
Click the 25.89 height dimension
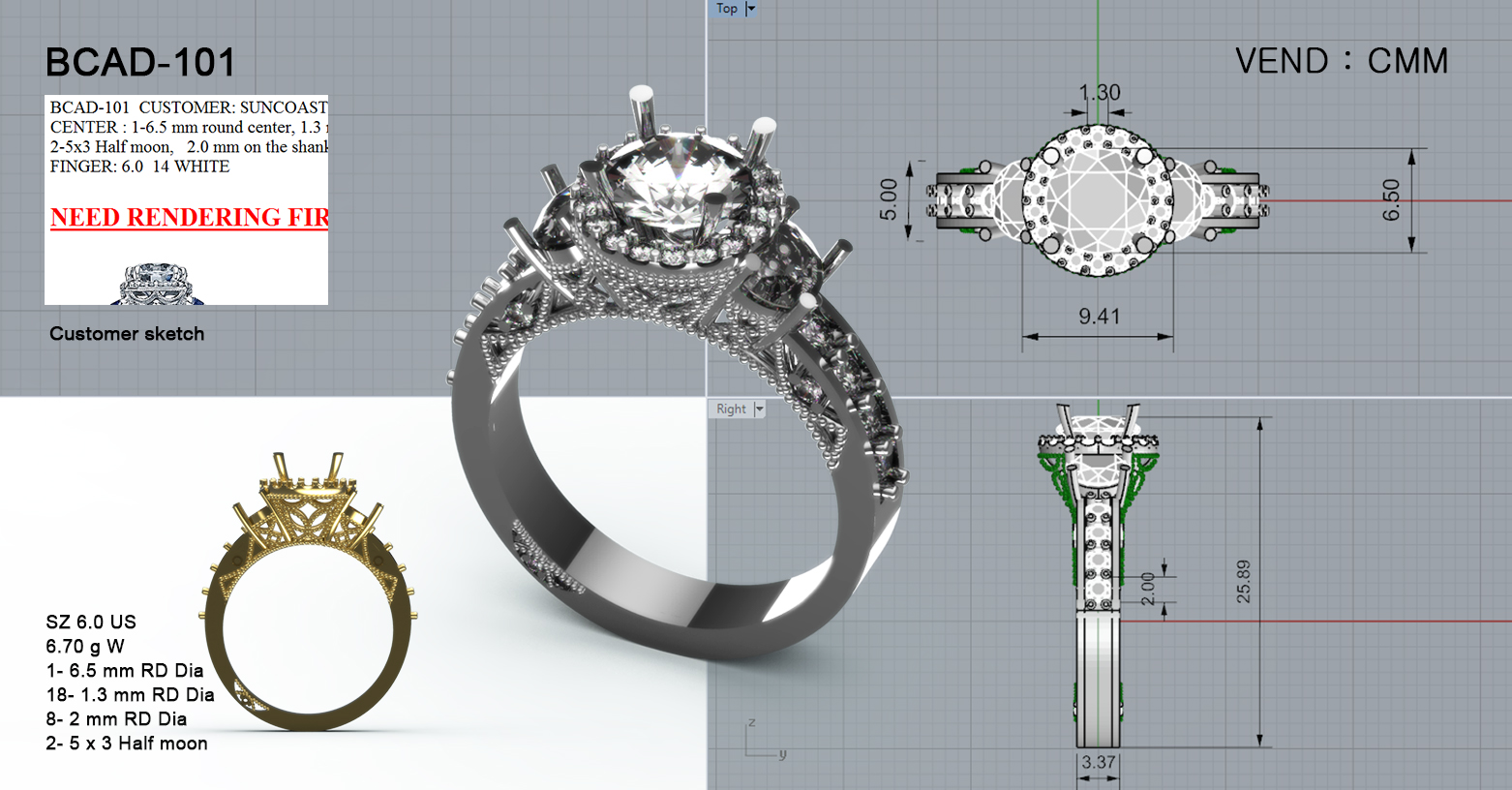1244,582
